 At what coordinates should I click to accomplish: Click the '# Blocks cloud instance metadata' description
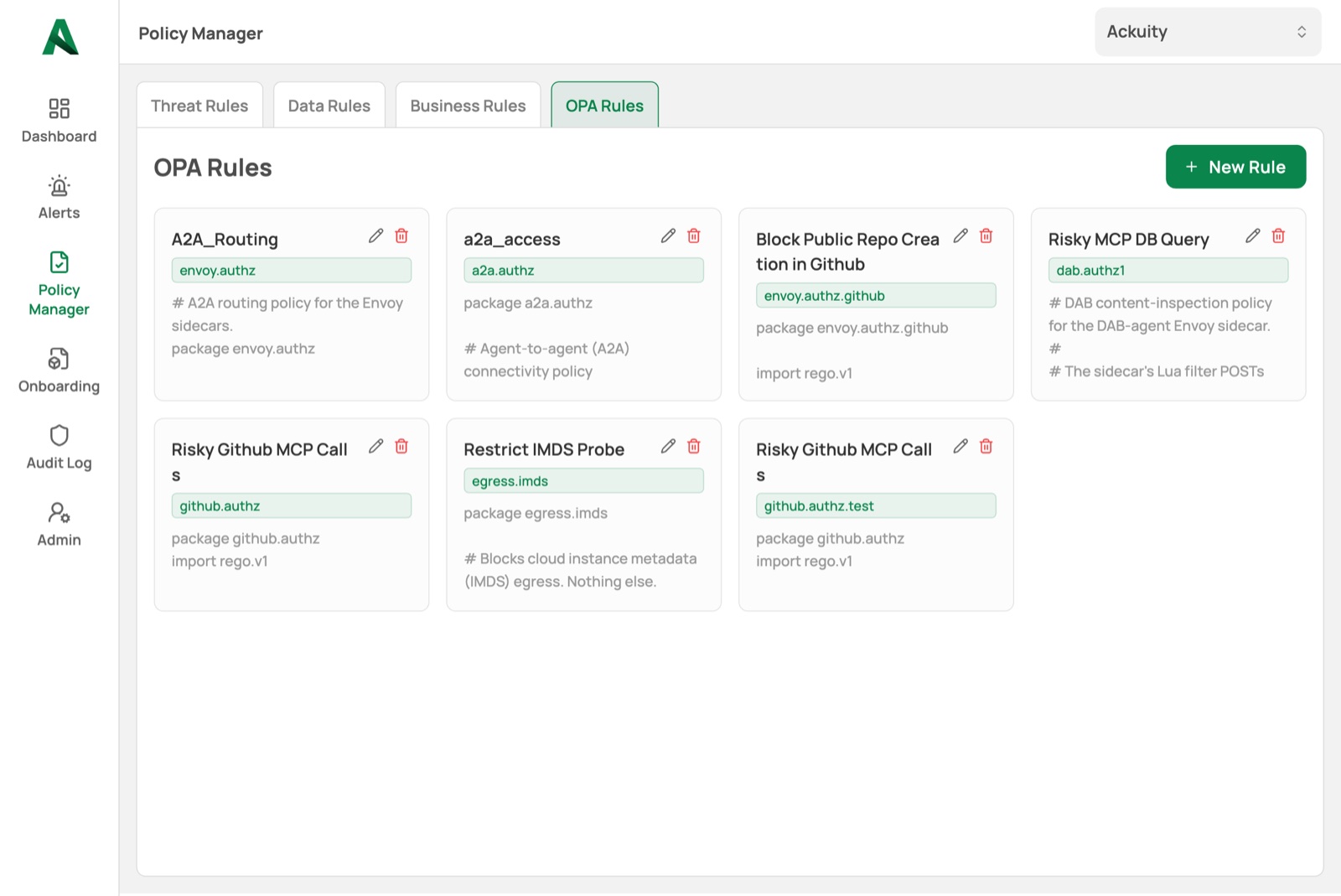tap(580, 558)
